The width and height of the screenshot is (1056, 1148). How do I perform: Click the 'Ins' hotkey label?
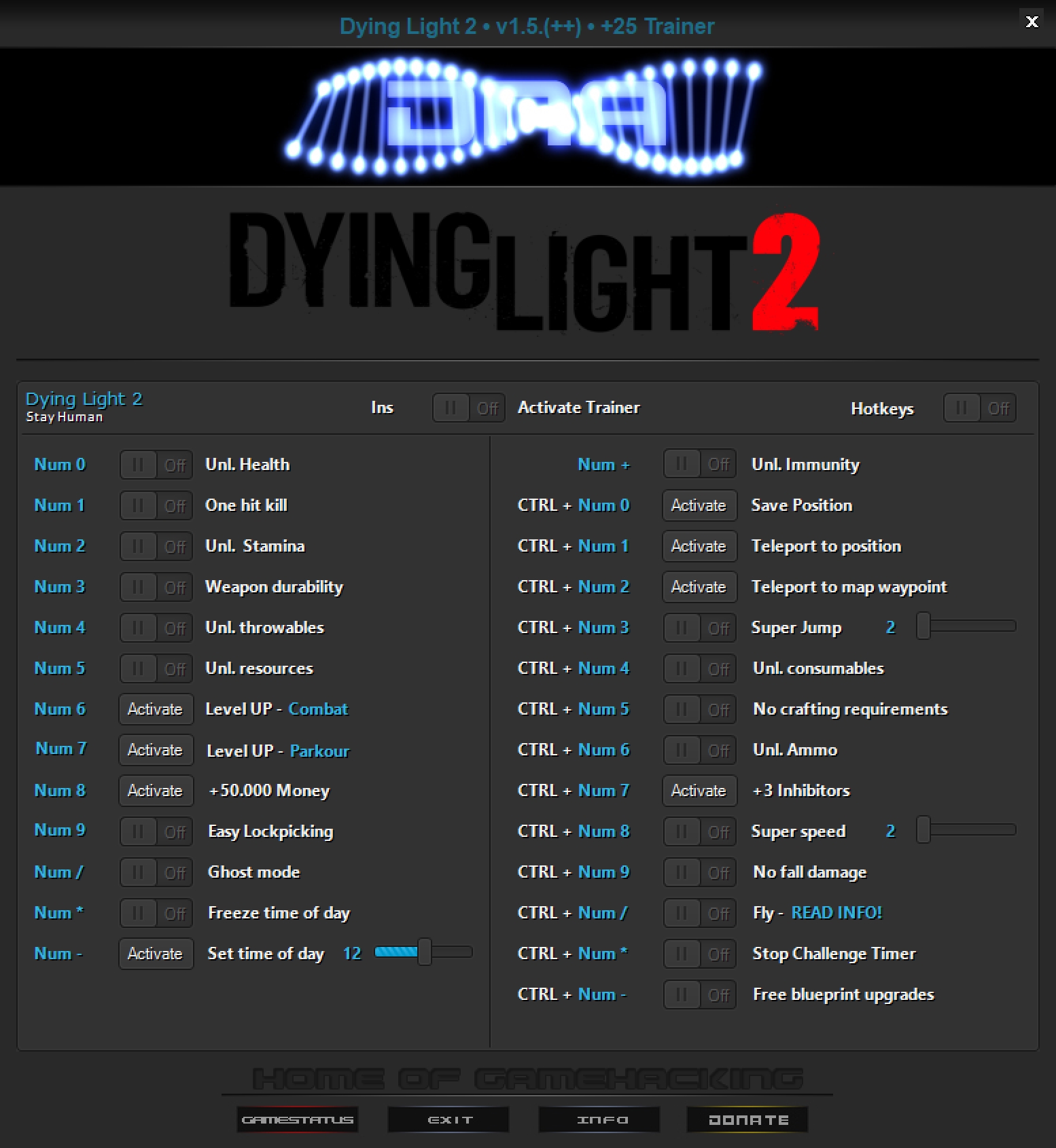pos(382,408)
